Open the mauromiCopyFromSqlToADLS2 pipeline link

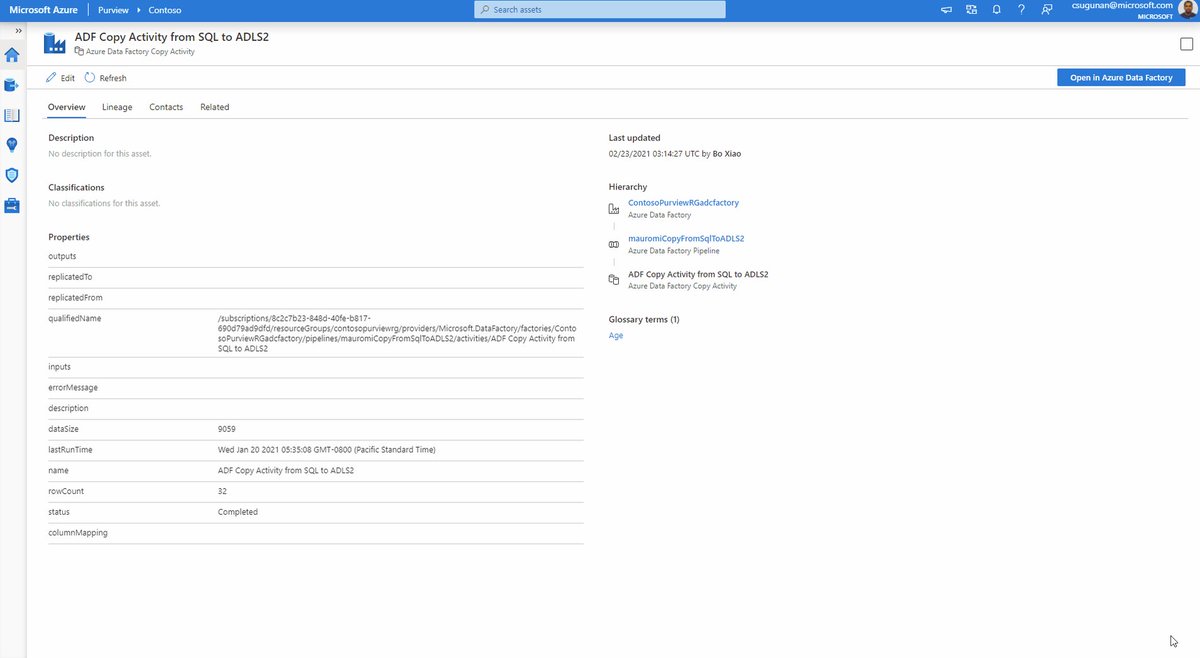[x=686, y=239]
